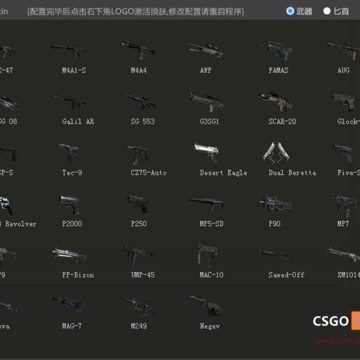The image size is (360, 360).
Task: Pick the AWP sniper rifle icon
Action: 206,50
